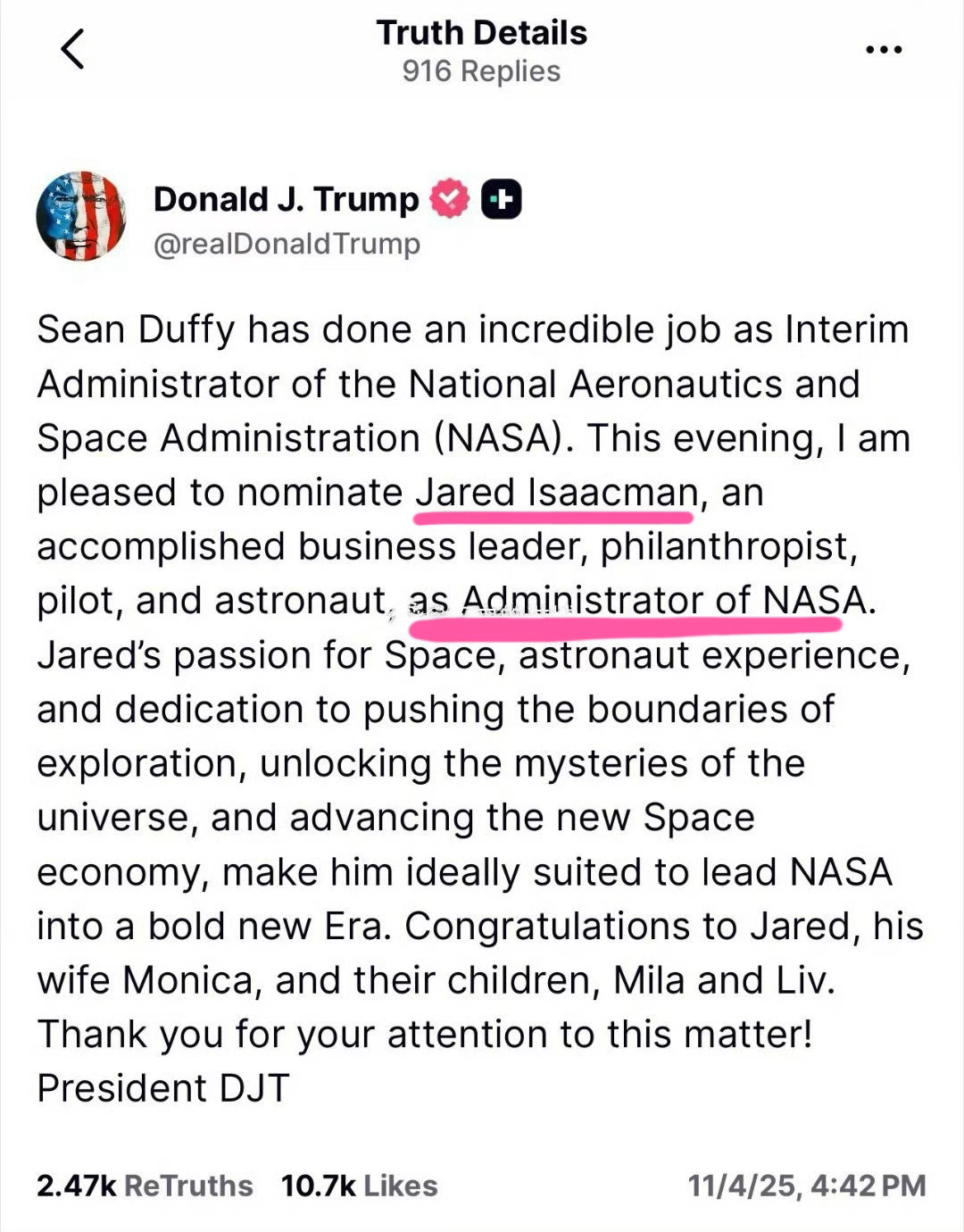Screen dimensions: 964x1232
Task: Click Sean Duffy's name in the post
Action: 132,329
